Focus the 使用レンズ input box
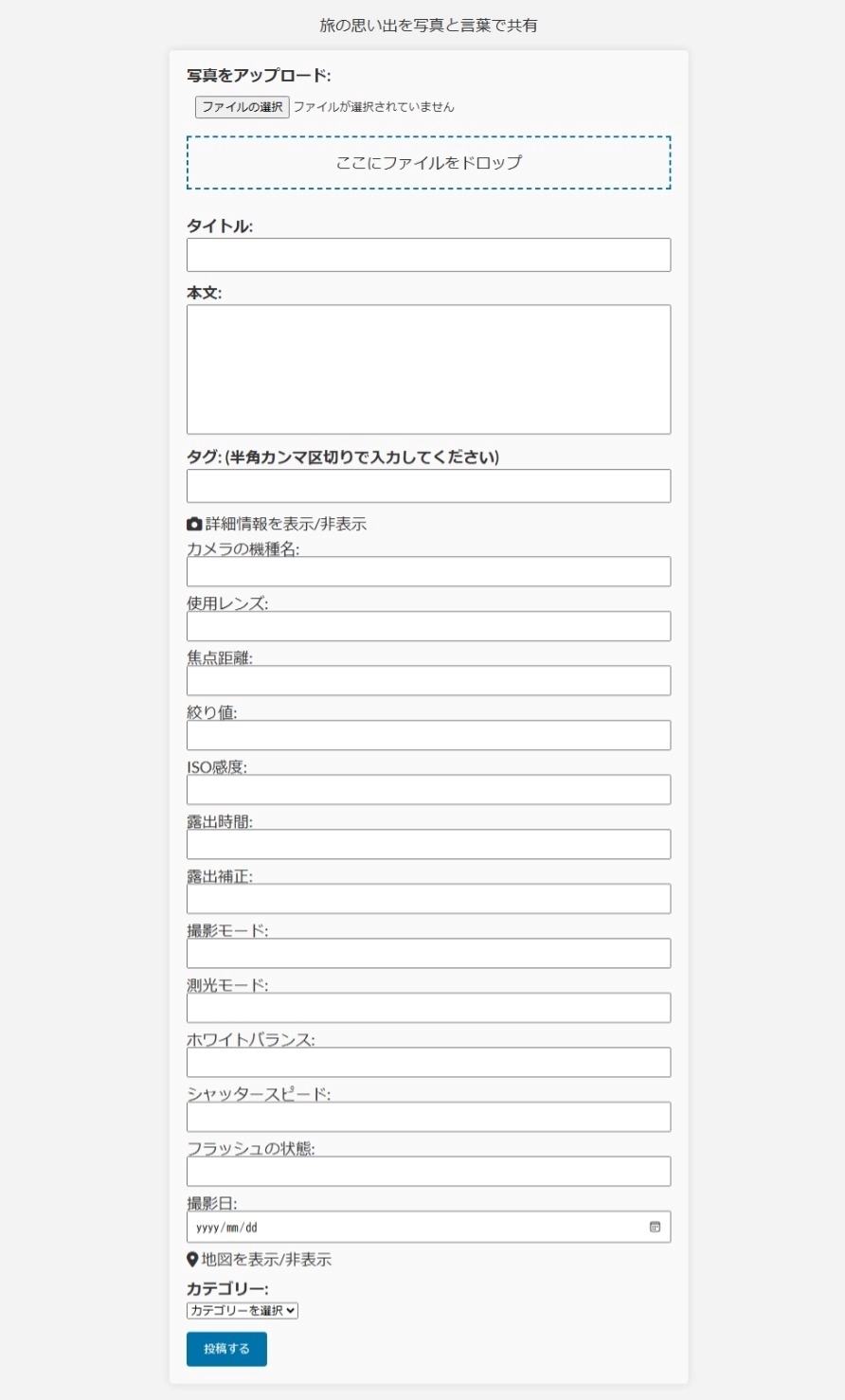 click(428, 626)
